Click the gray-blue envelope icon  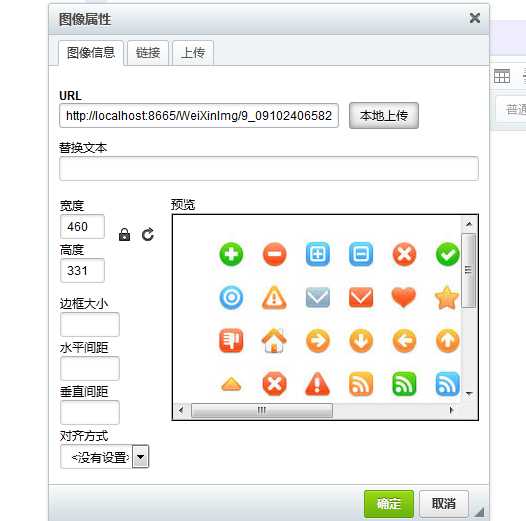pyautogui.click(x=318, y=297)
